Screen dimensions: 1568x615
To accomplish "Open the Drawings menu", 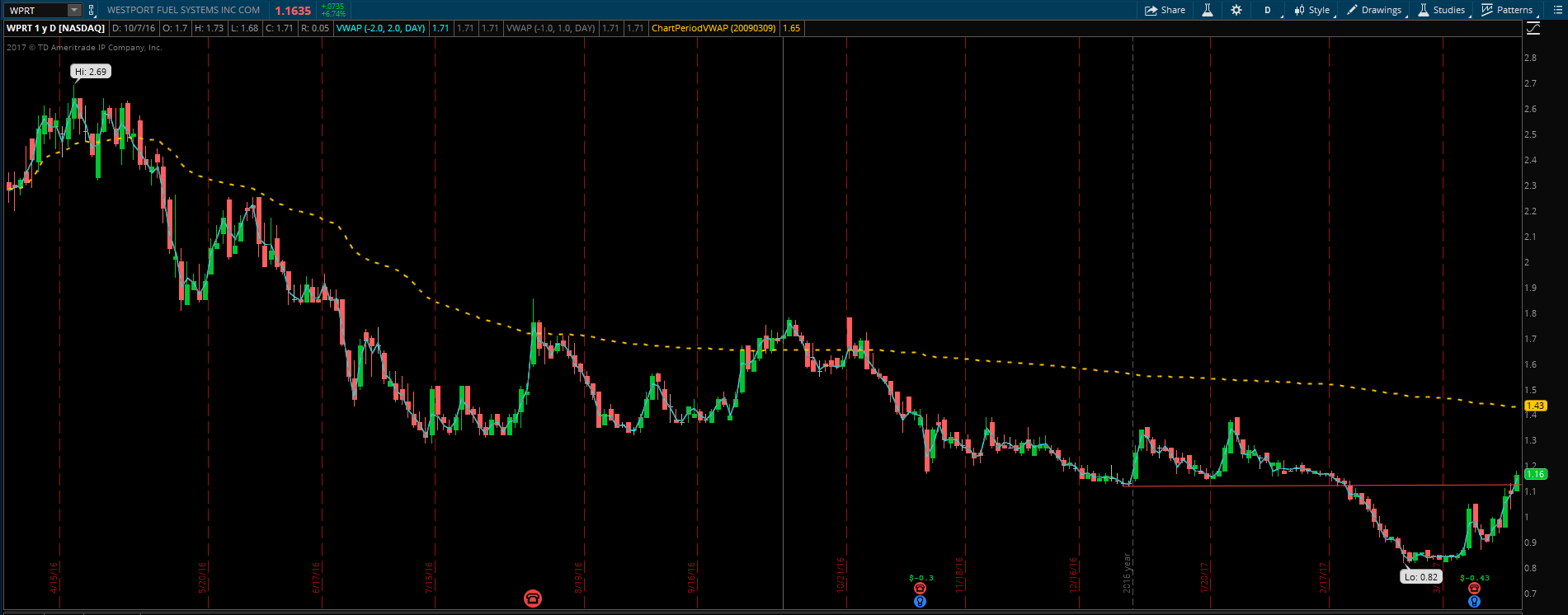I will tap(1375, 10).
